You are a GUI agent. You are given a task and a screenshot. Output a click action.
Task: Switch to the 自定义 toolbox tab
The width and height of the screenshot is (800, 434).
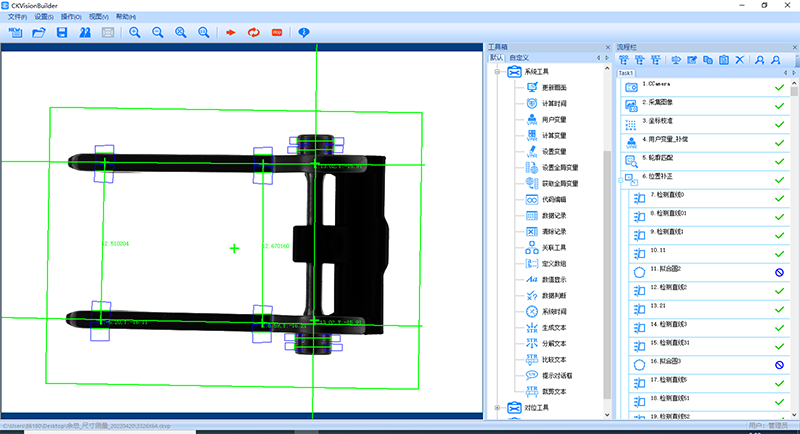coord(518,58)
